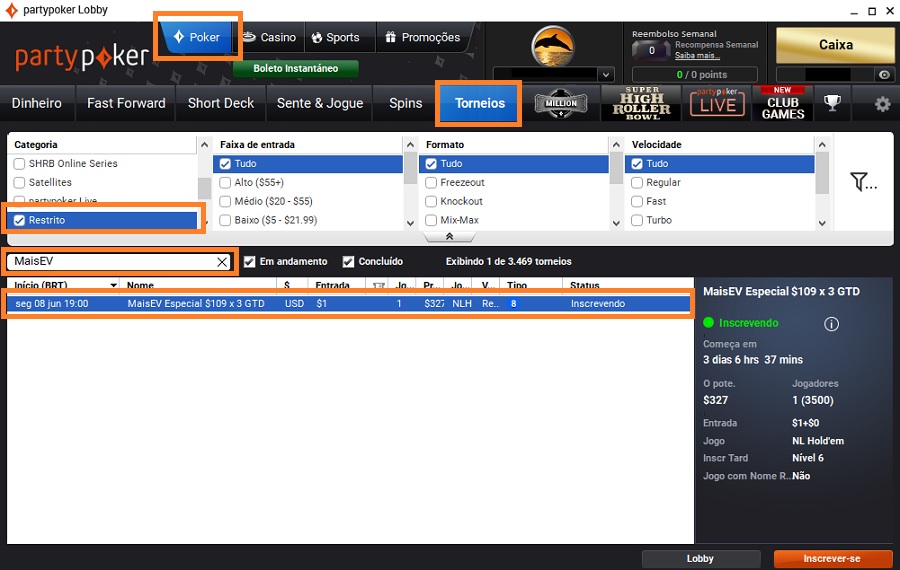Click the Inscrever-se button
The width and height of the screenshot is (900, 570).
click(x=832, y=559)
